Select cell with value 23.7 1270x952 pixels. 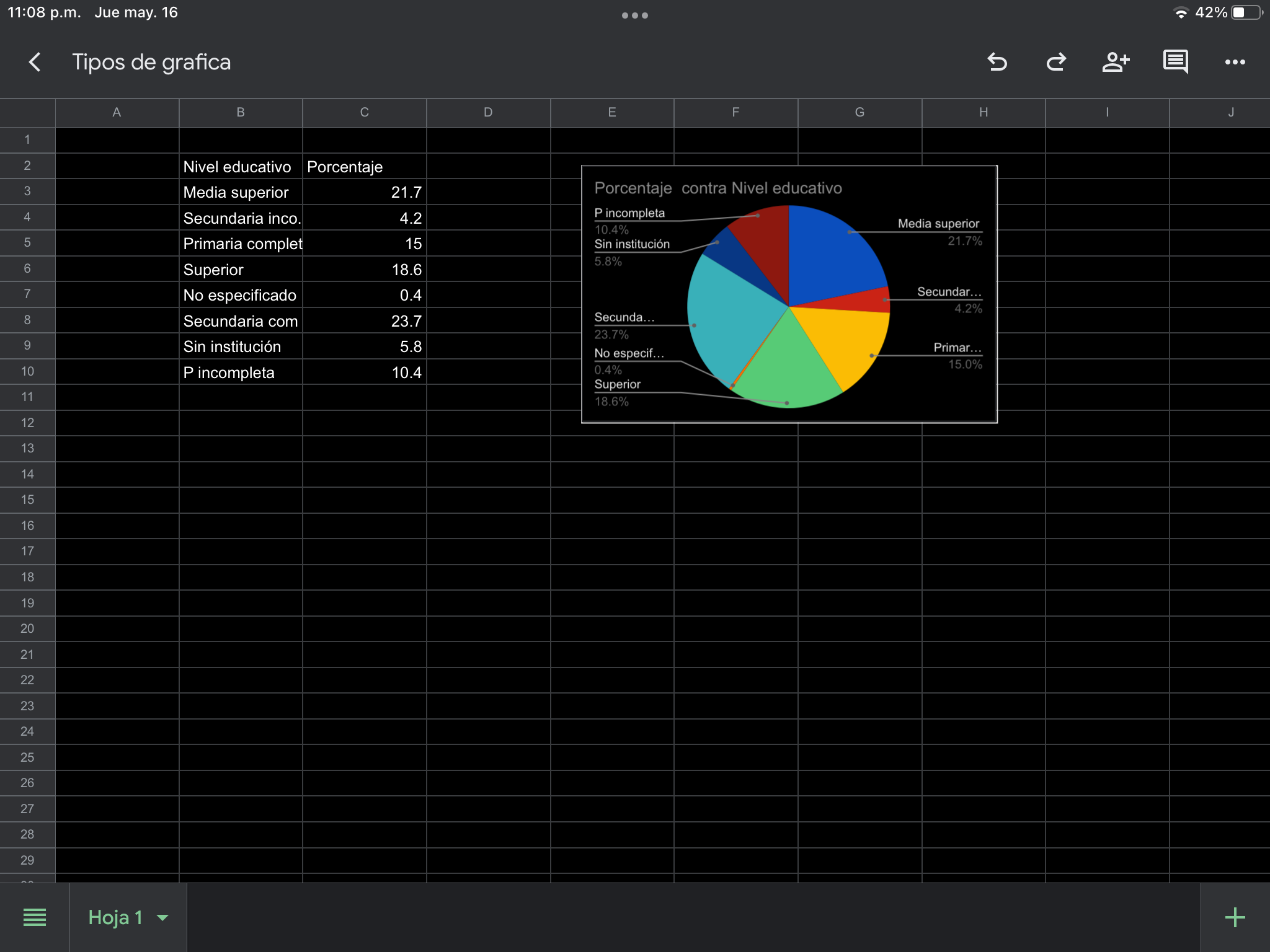click(x=364, y=321)
